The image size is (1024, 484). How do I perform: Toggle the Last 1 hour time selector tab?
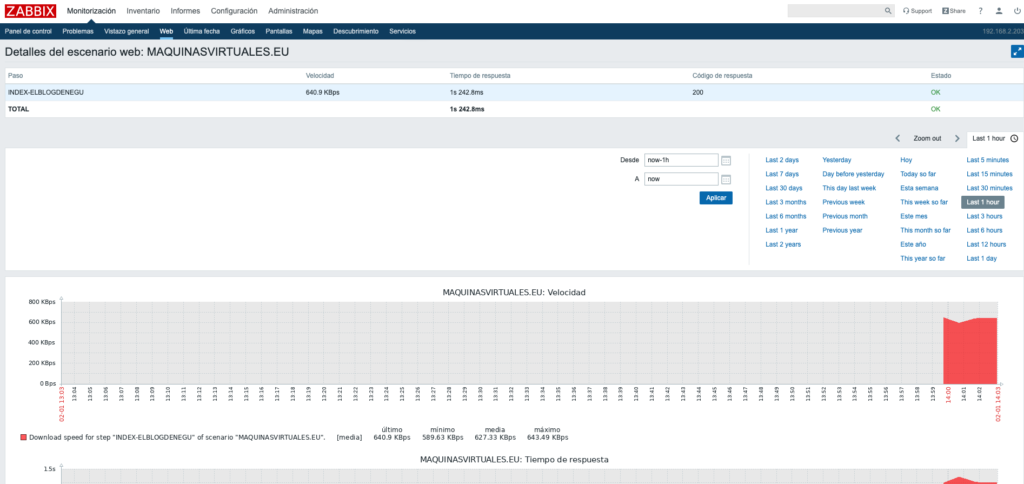[993, 138]
